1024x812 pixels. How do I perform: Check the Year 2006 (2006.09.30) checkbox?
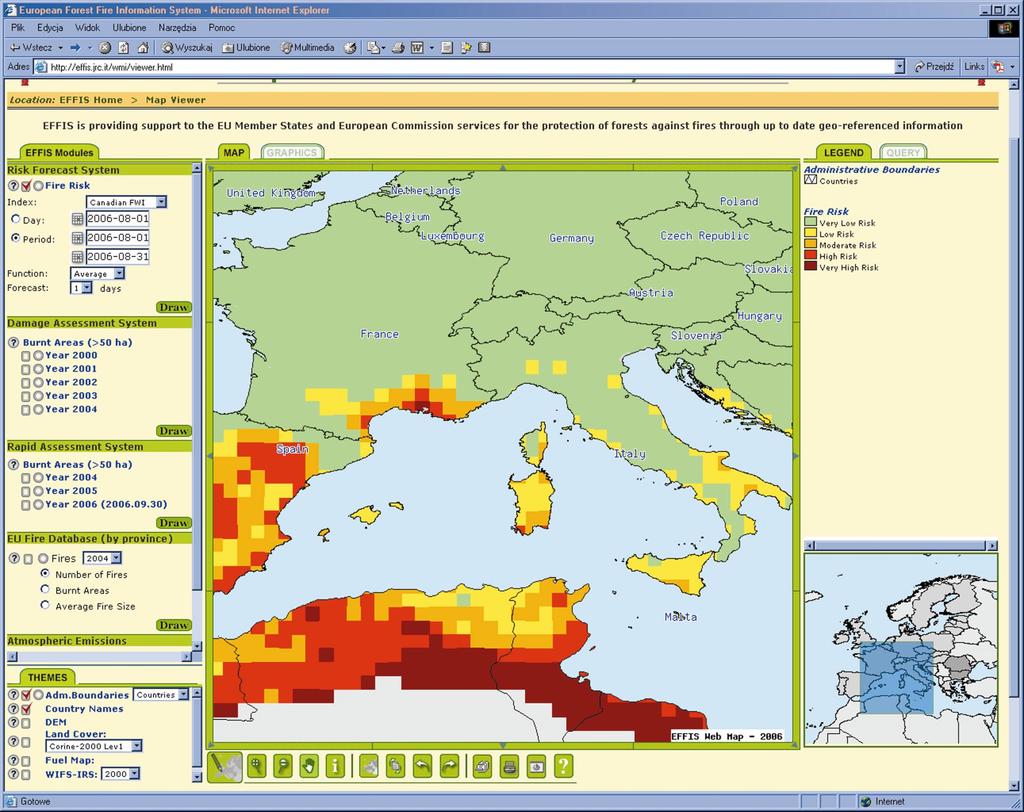(25, 505)
